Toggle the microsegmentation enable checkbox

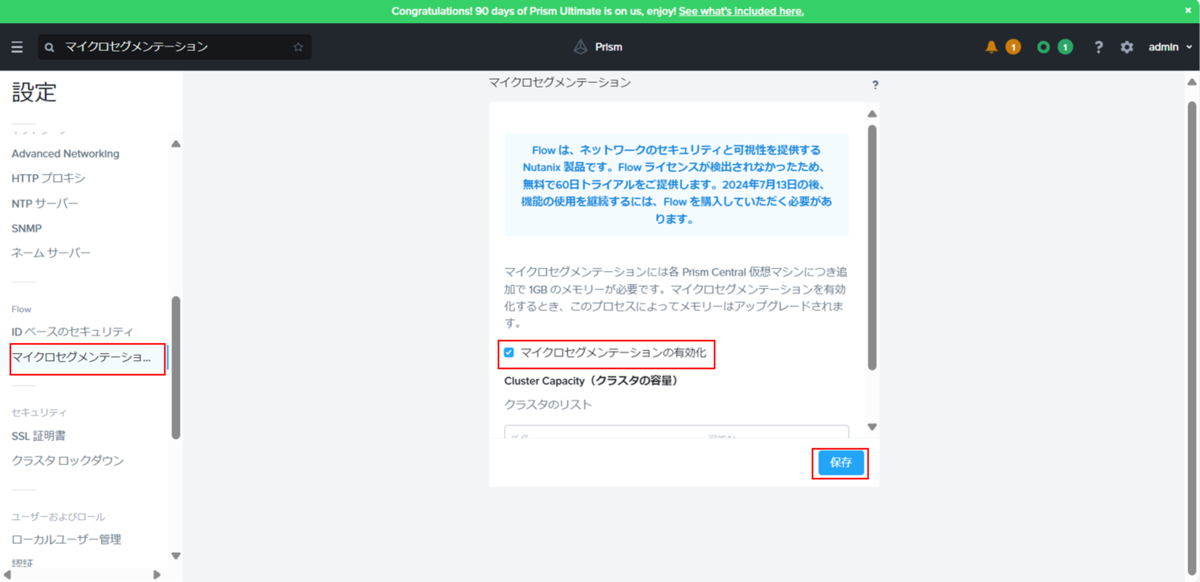509,352
